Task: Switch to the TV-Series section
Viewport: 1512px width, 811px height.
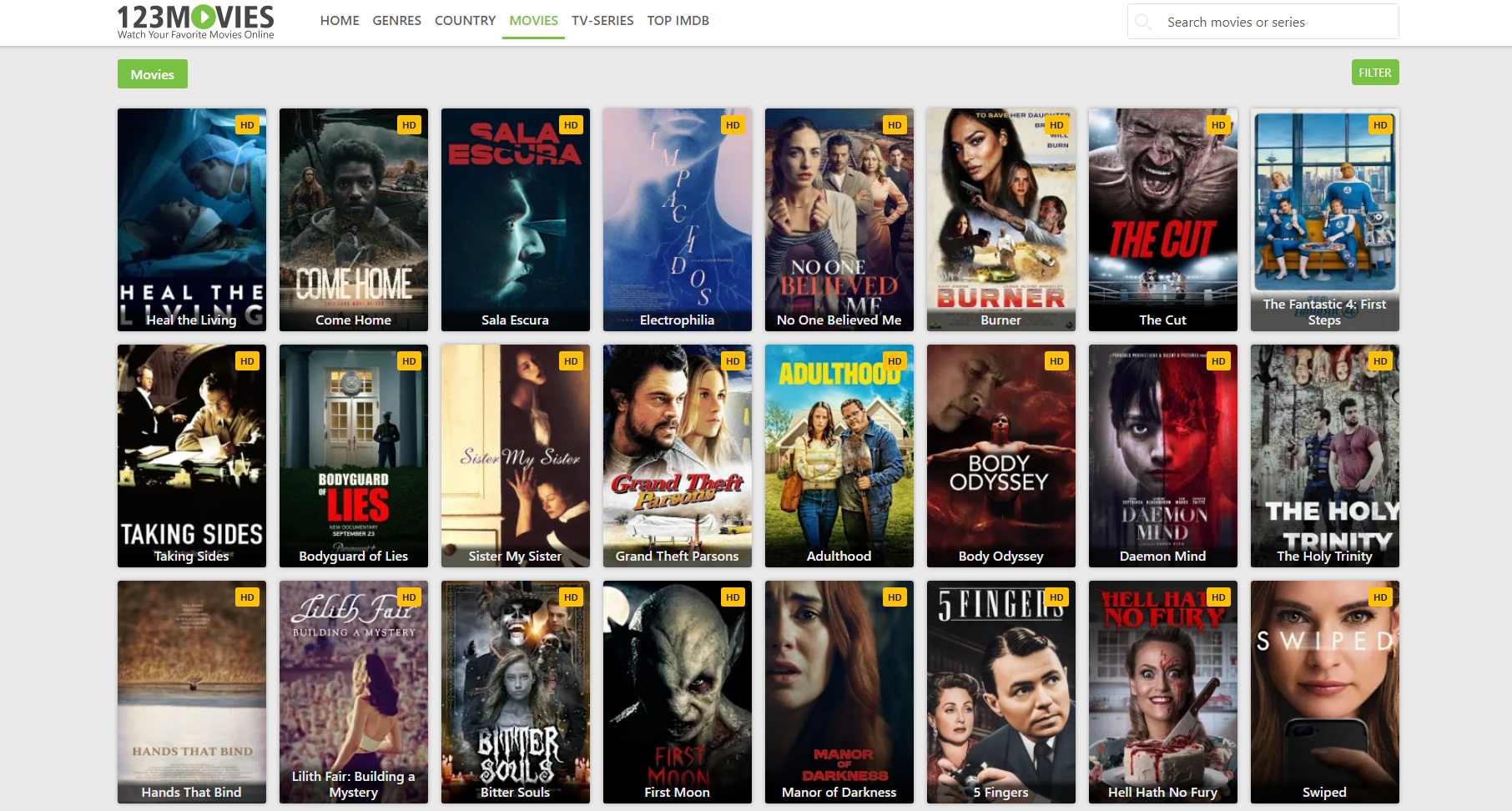Action: pyautogui.click(x=602, y=21)
